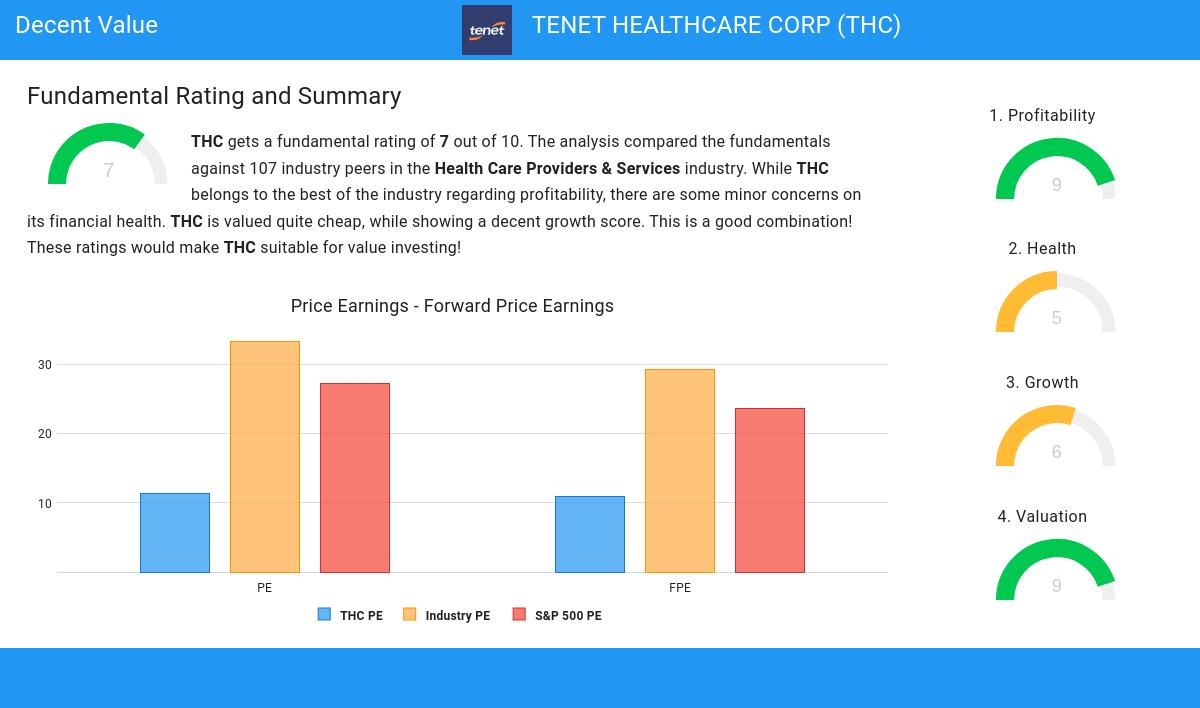Toggle the THC PE legend item

(351, 615)
